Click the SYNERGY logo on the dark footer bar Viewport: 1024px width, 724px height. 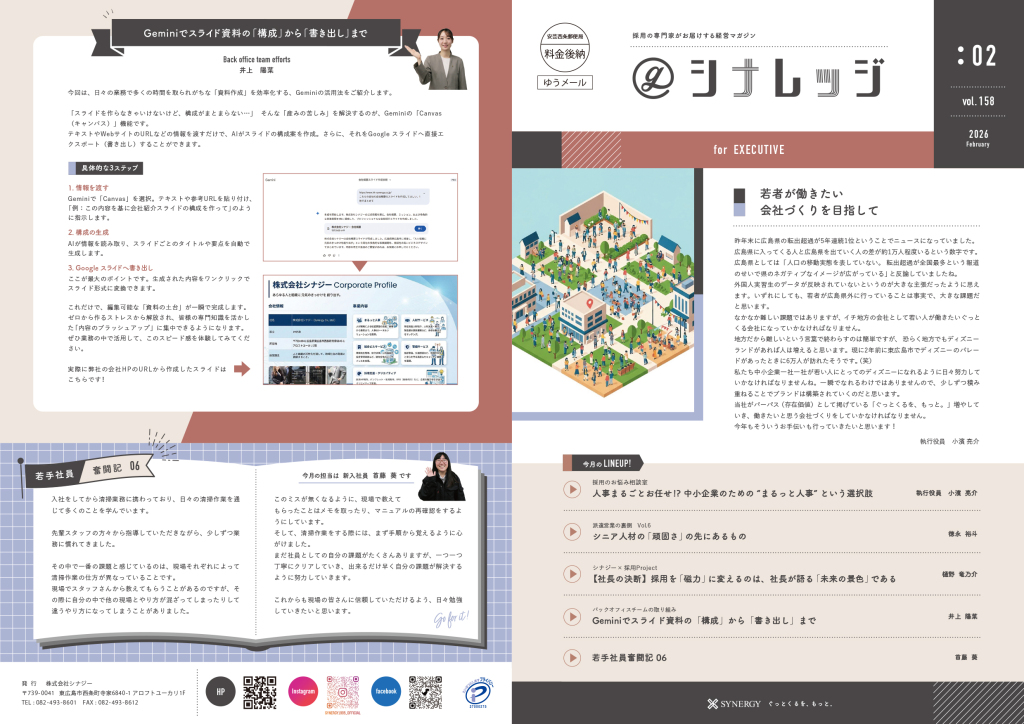(733, 704)
